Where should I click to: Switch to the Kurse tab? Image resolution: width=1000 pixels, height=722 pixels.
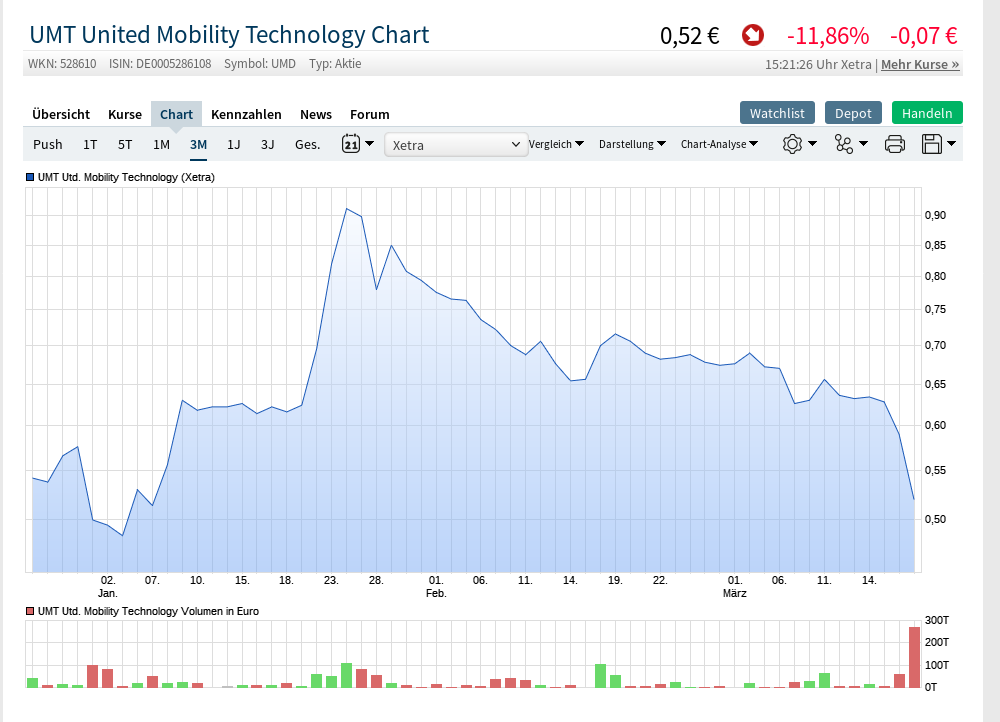[125, 114]
